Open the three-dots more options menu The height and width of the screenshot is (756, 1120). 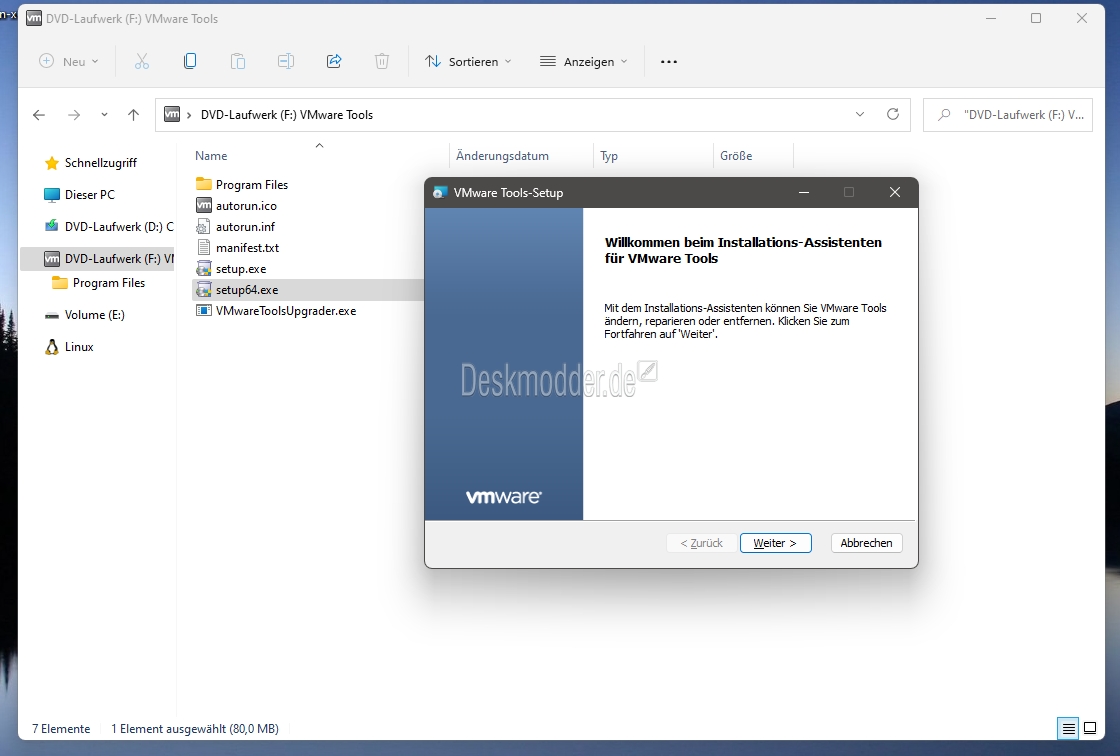(669, 62)
